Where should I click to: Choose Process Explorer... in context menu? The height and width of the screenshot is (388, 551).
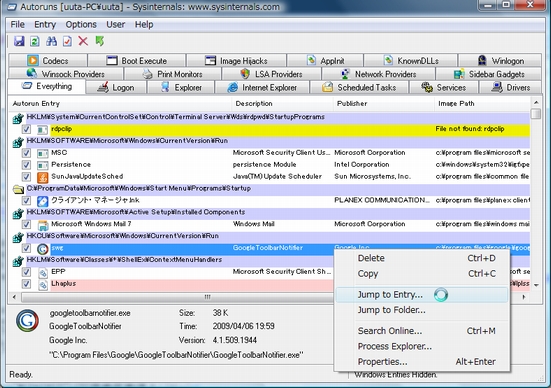point(422,346)
